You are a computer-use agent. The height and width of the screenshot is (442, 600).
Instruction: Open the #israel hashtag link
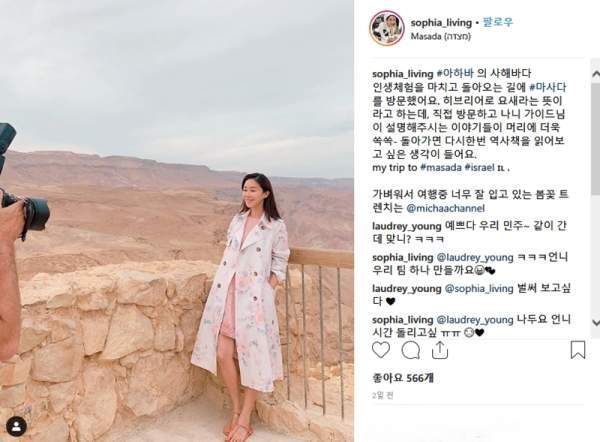pyautogui.click(x=479, y=168)
